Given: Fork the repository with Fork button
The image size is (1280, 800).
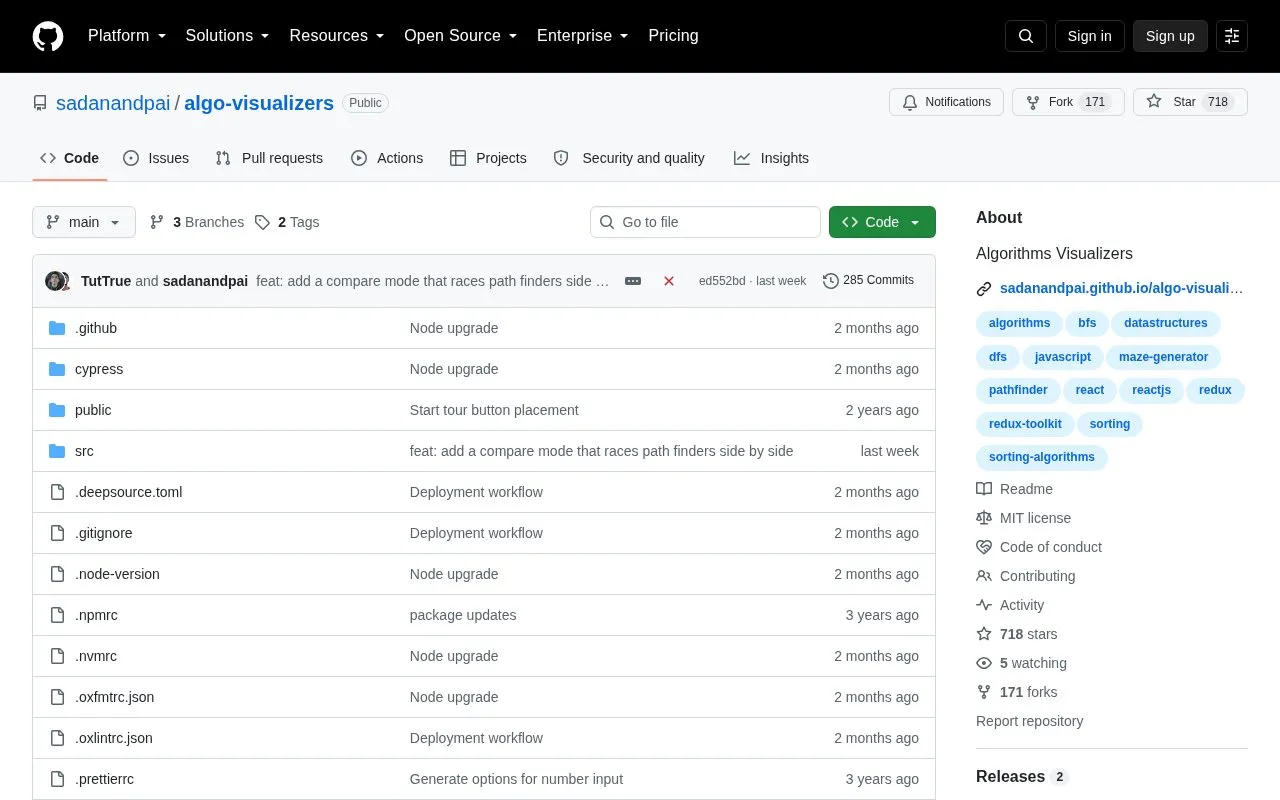Looking at the screenshot, I should (x=1068, y=102).
